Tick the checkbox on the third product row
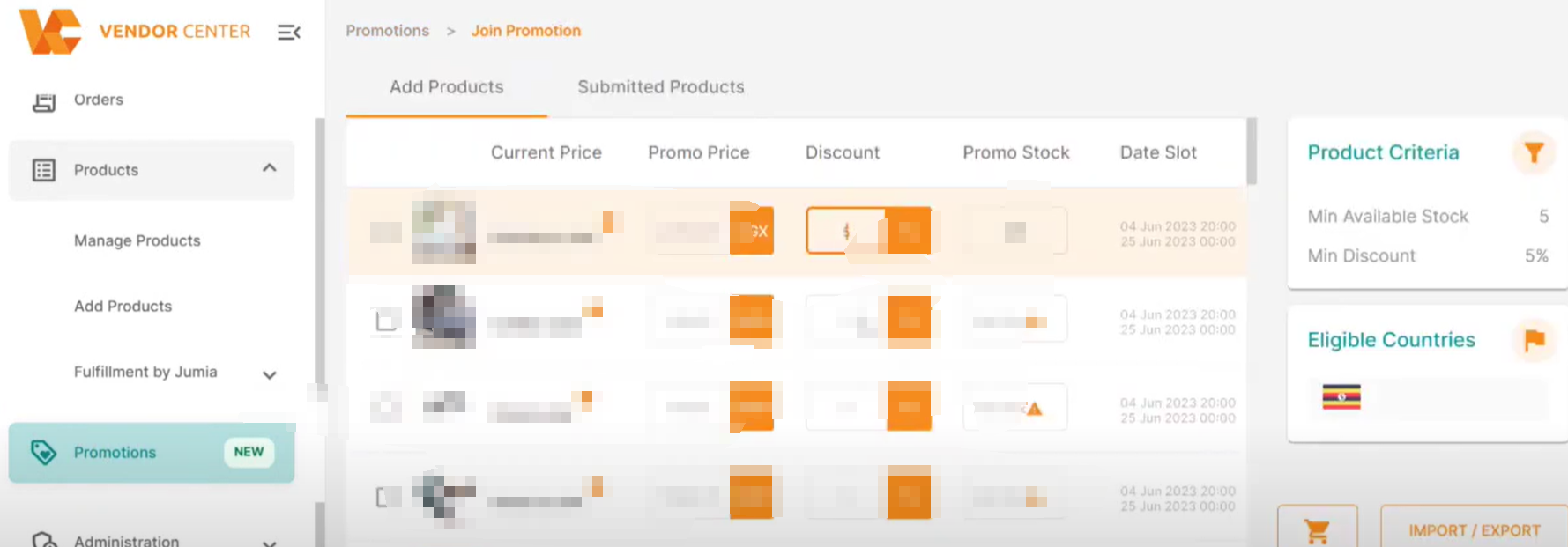This screenshot has width=1568, height=547. pos(385,407)
